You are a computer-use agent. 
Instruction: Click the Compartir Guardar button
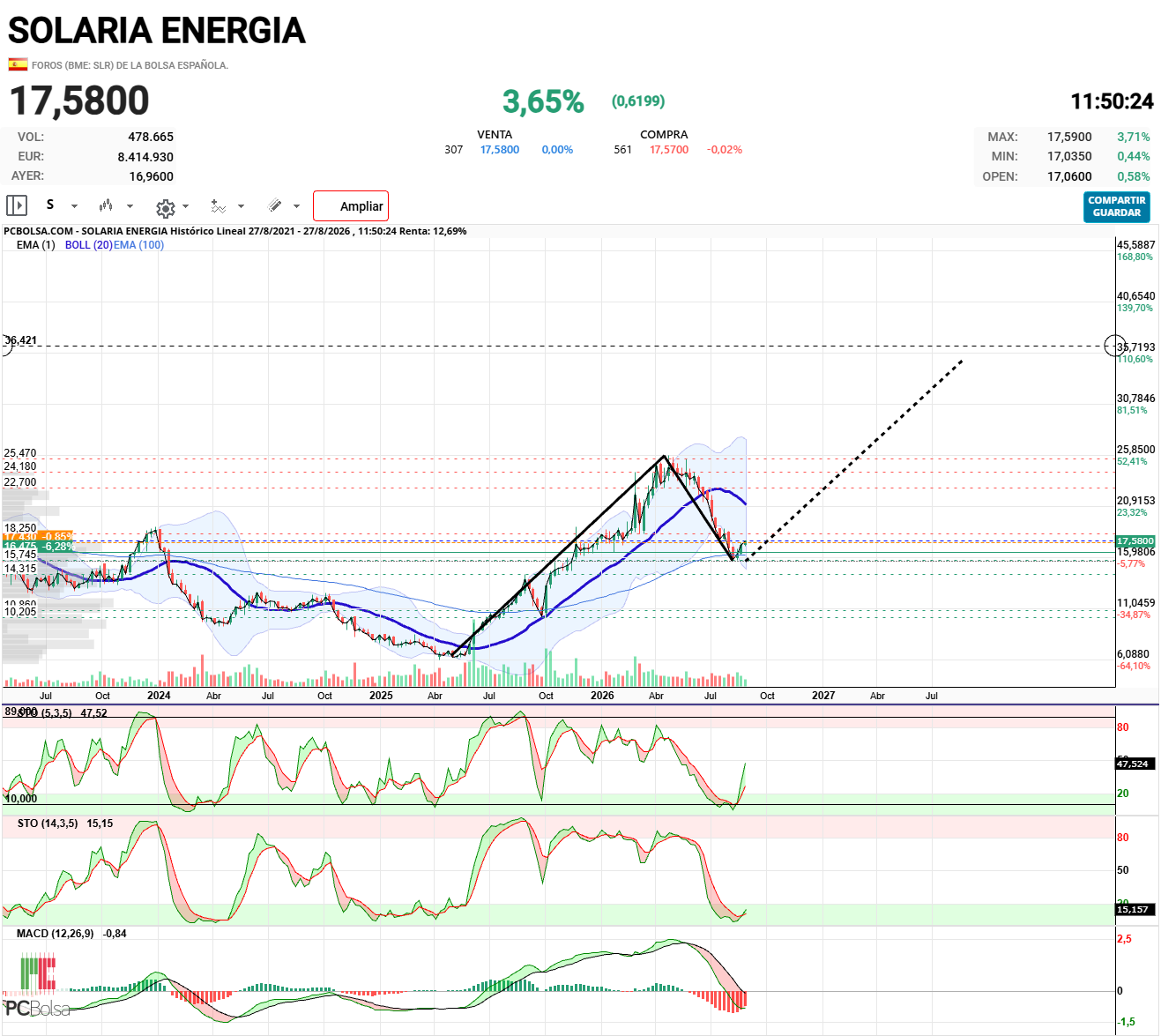pos(1117,206)
